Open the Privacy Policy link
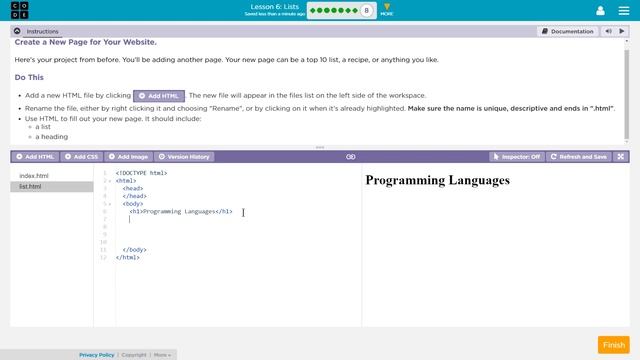 [97, 355]
